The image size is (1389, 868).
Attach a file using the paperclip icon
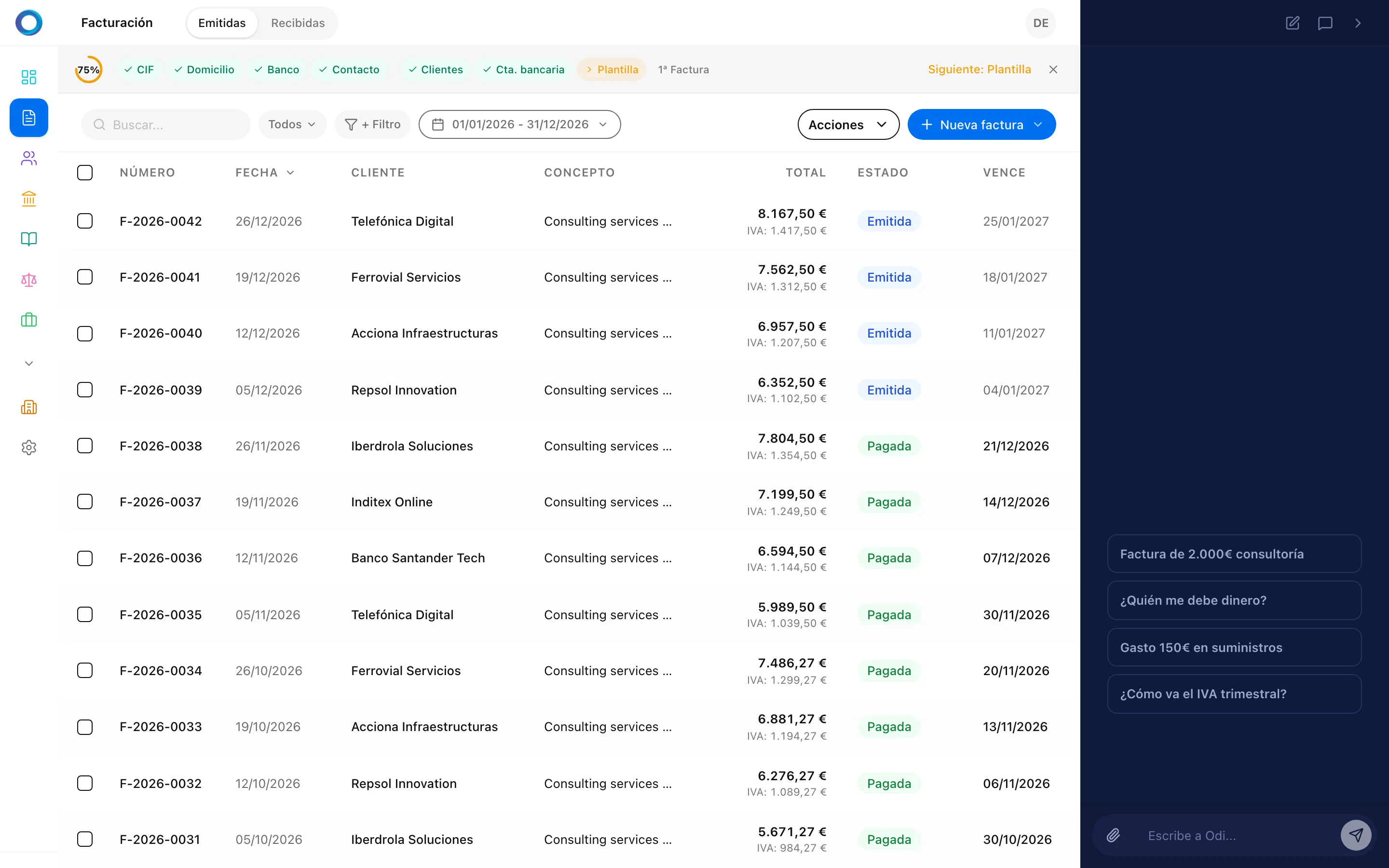(1114, 835)
